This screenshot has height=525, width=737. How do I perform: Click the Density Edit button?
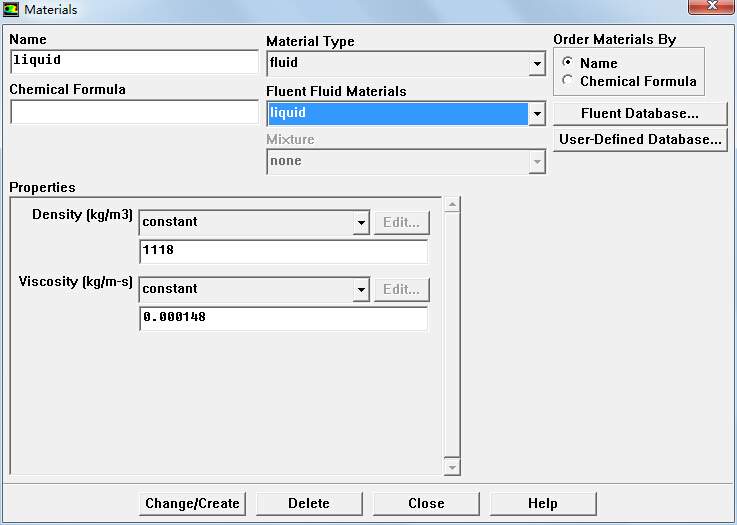pos(401,222)
